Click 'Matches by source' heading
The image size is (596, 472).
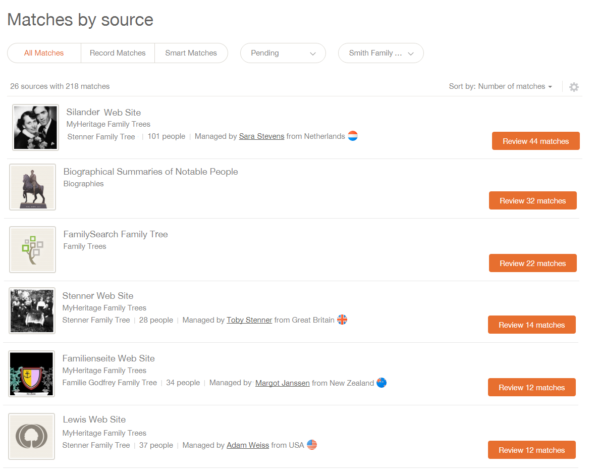80,20
